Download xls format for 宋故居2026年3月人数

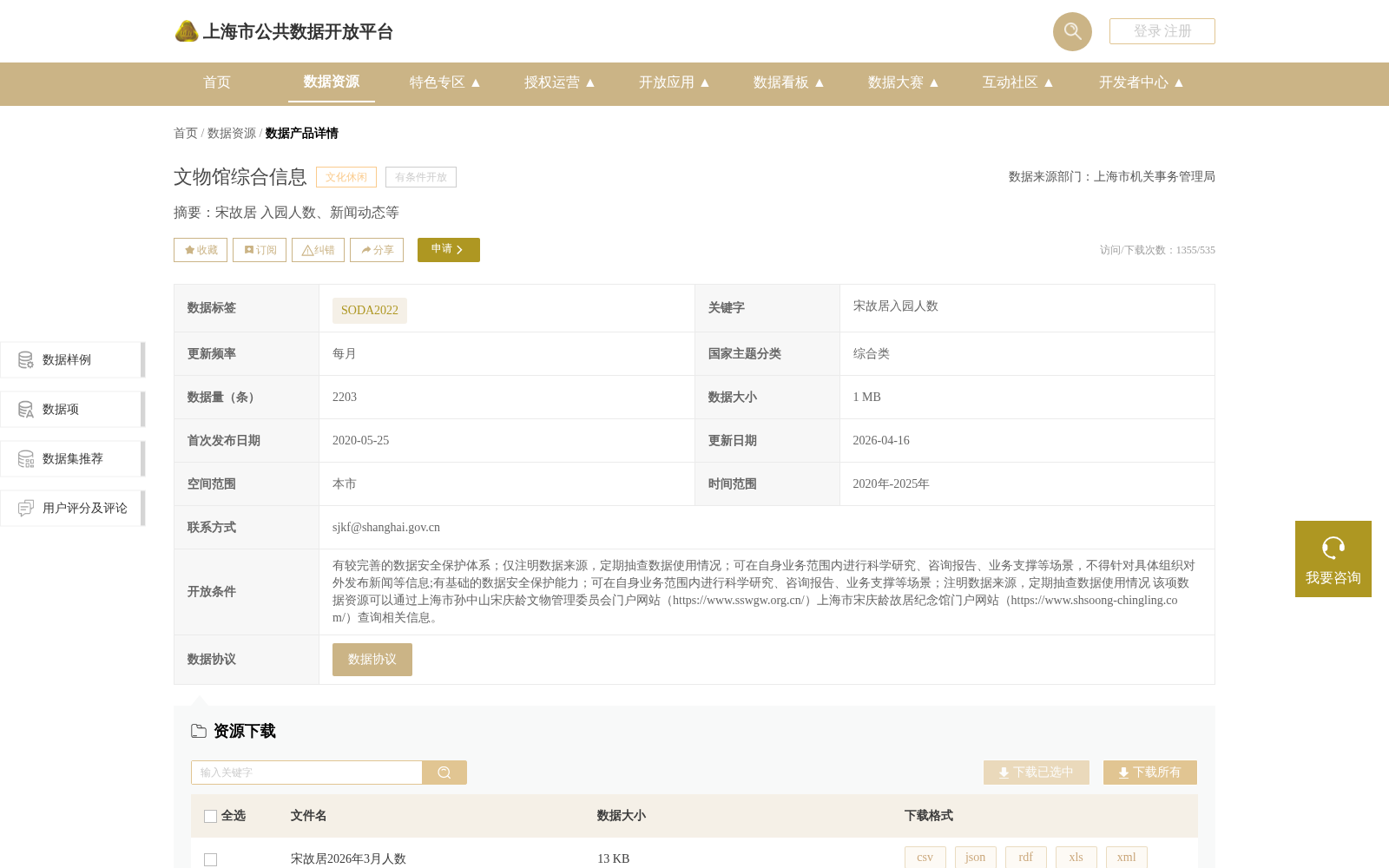(1076, 858)
